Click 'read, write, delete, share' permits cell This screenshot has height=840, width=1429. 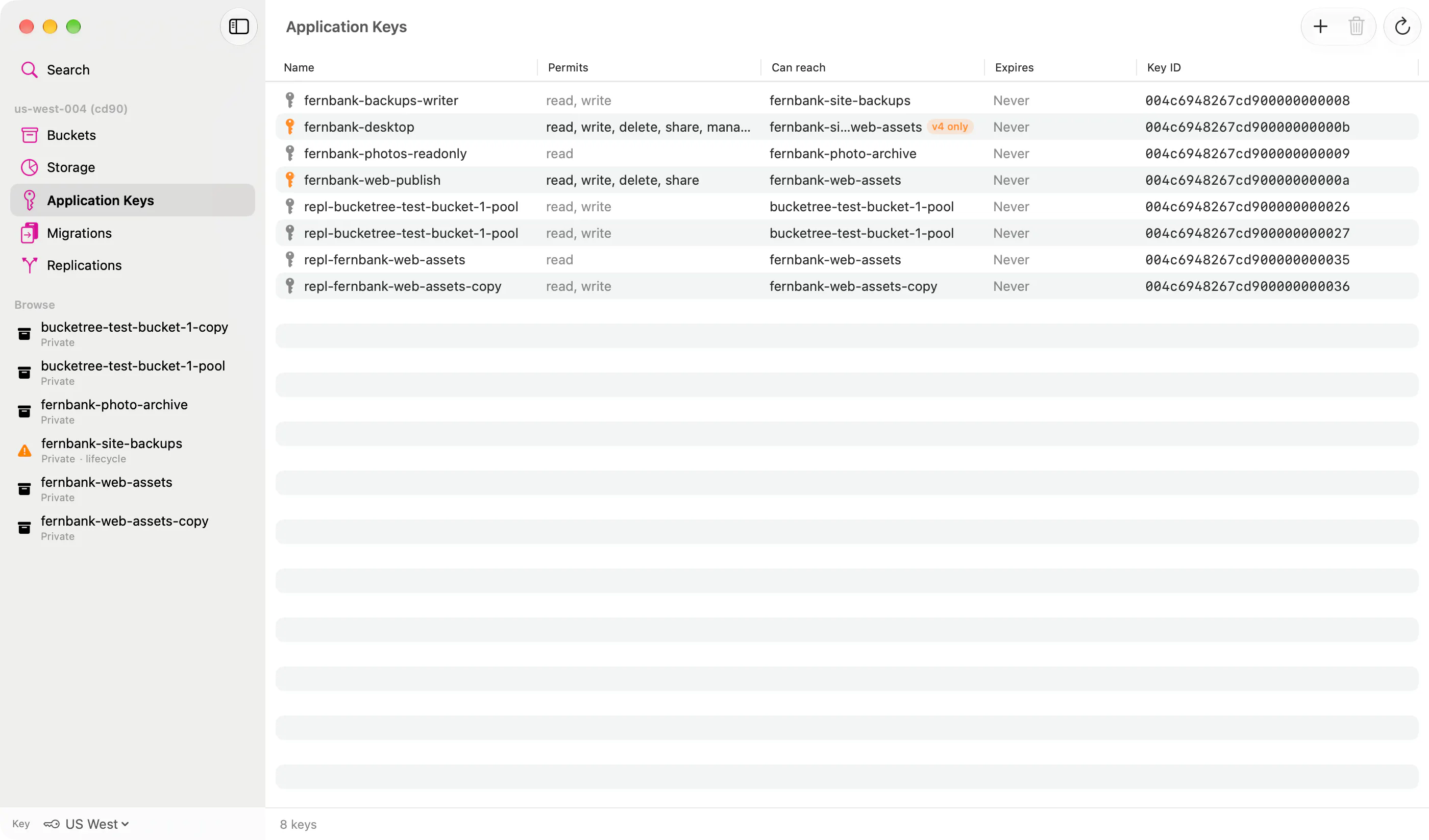click(622, 180)
